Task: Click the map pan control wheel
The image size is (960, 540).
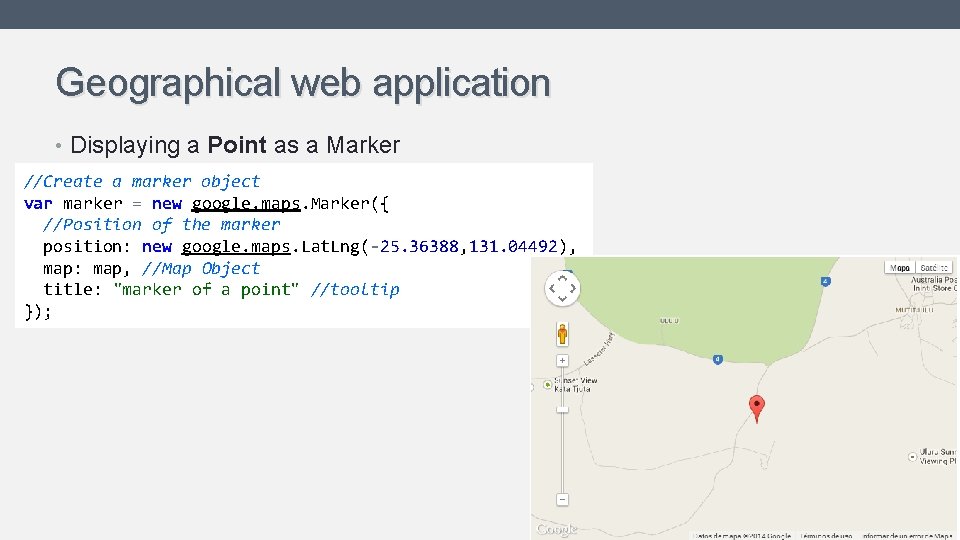Action: 562,288
